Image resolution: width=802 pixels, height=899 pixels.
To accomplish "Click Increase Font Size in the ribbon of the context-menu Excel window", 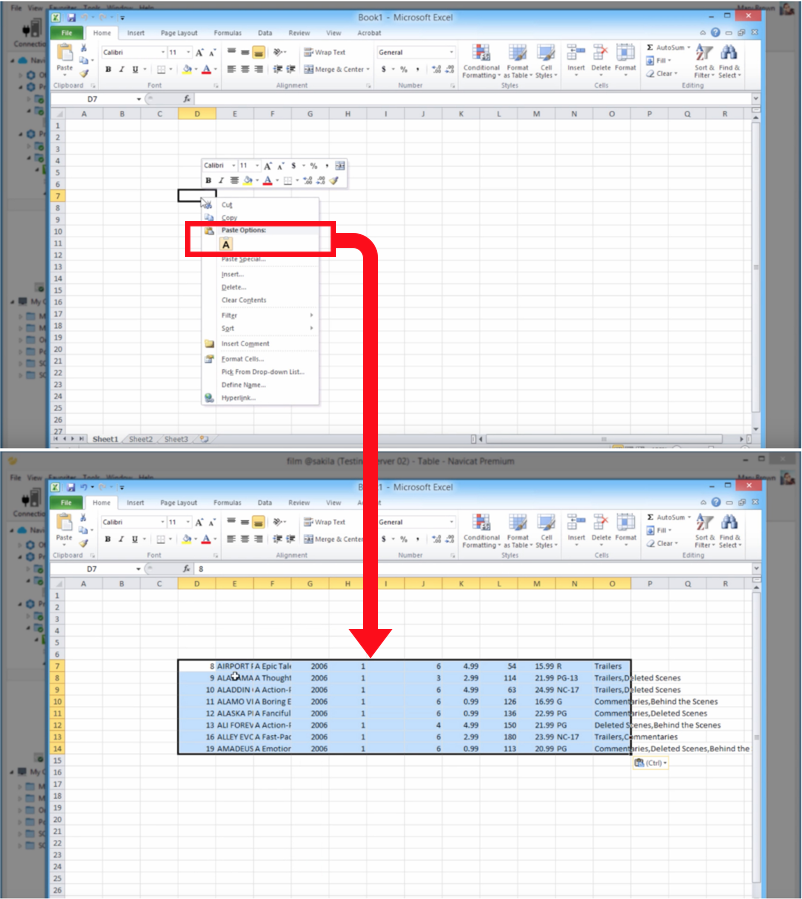I will (x=199, y=53).
